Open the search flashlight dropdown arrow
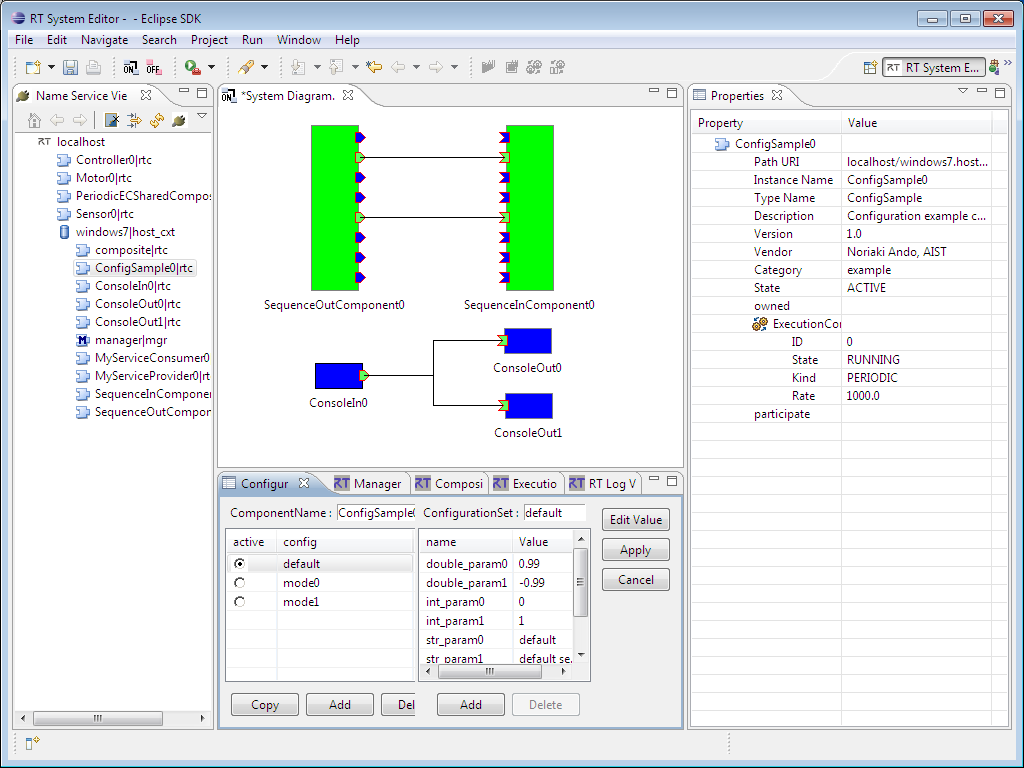This screenshot has height=768, width=1024. point(264,67)
